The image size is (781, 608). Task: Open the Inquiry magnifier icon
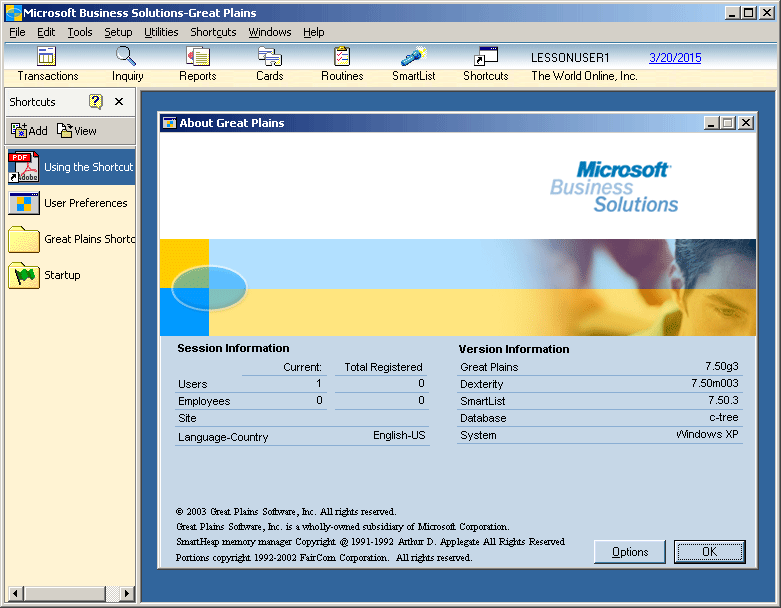coord(126,56)
